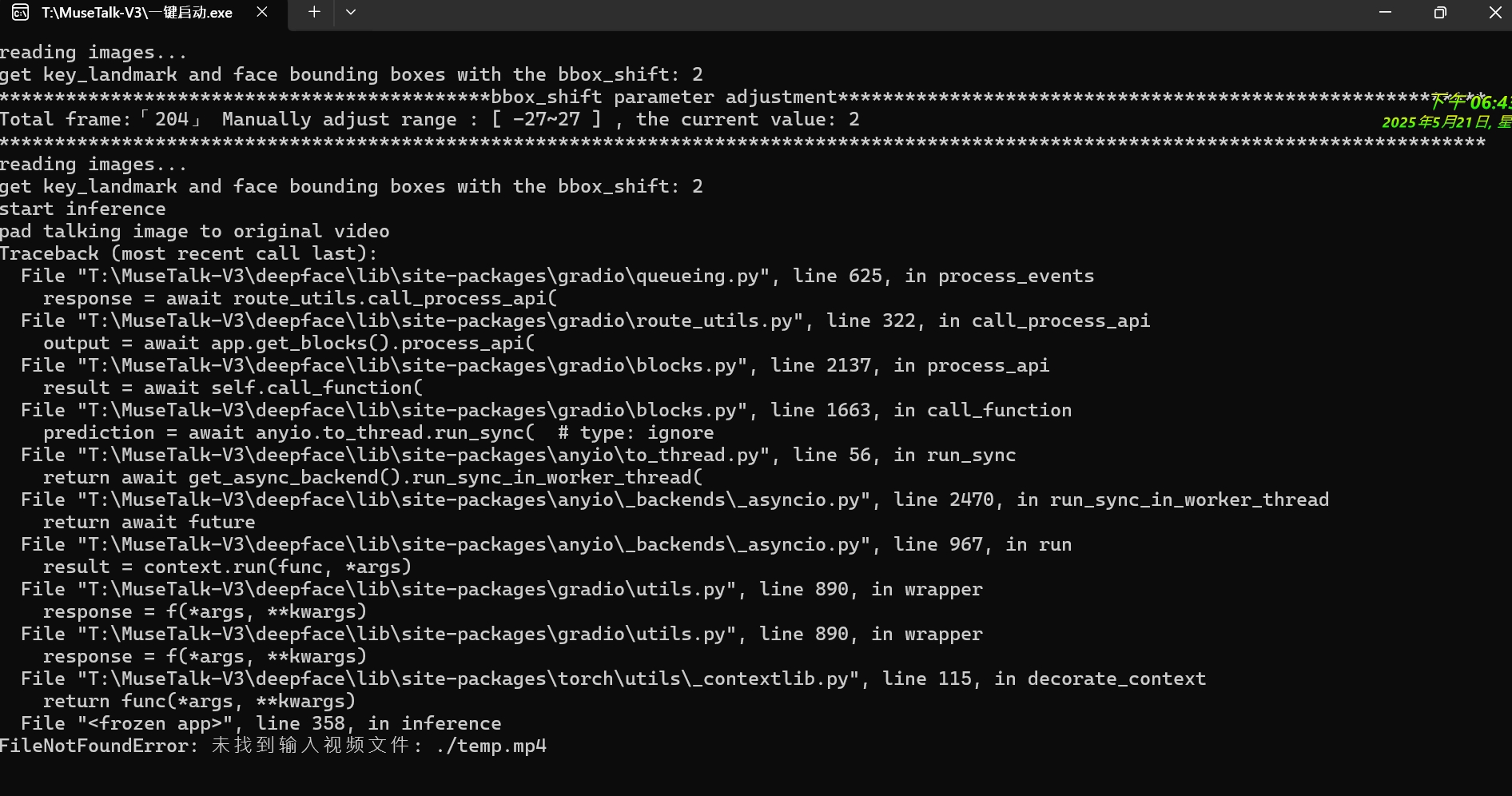The width and height of the screenshot is (1512, 796).
Task: Click the terminal icon in the tab
Action: pyautogui.click(x=20, y=13)
